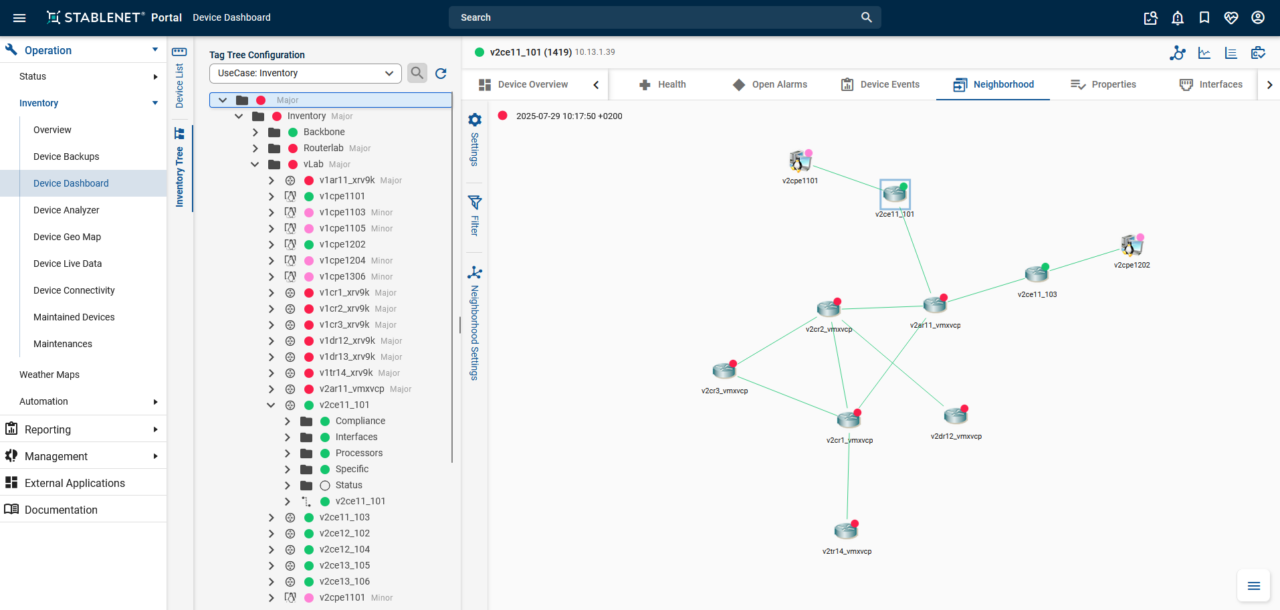
Task: Click the topology graph icon top right
Action: [1177, 53]
